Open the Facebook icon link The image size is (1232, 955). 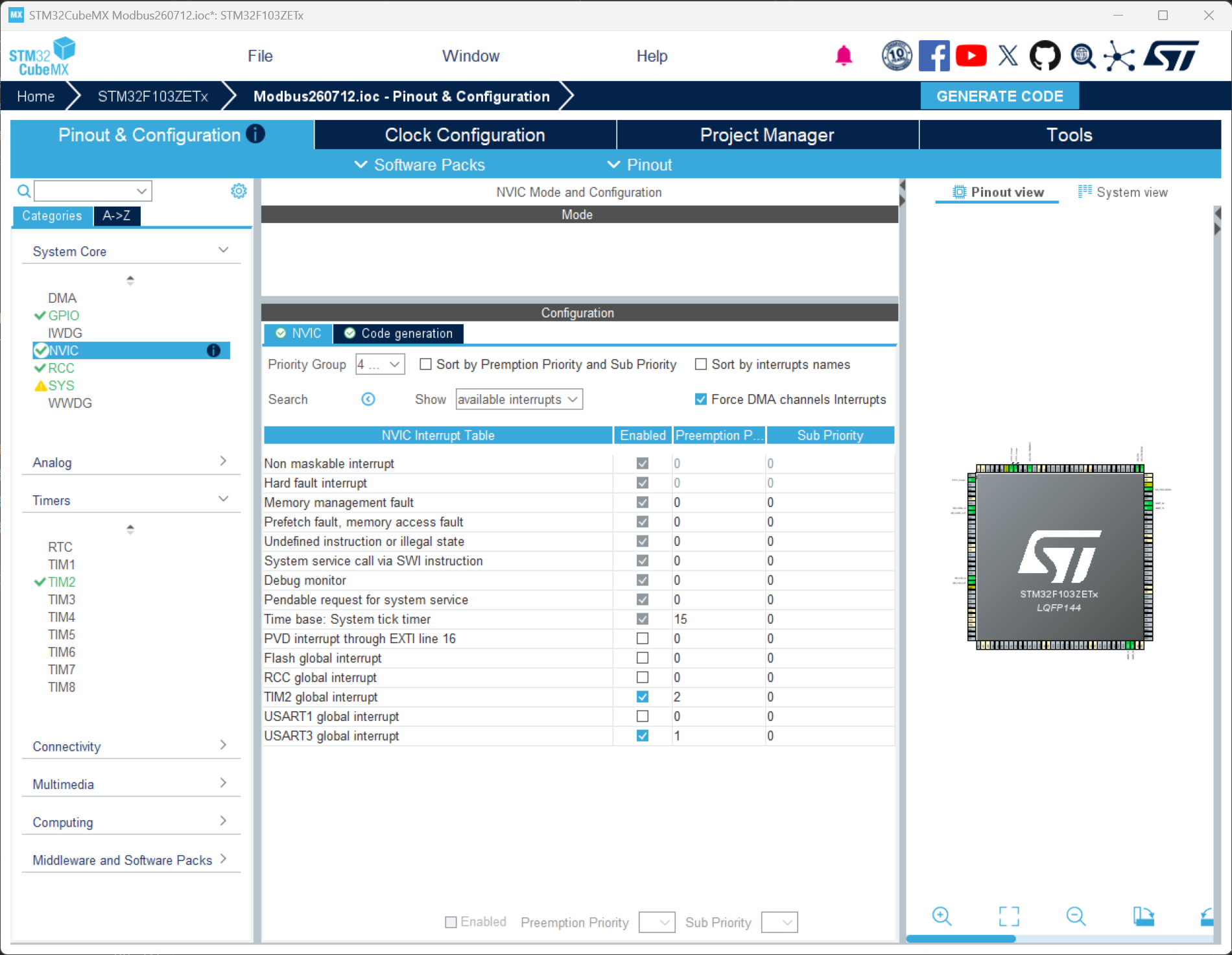point(934,56)
